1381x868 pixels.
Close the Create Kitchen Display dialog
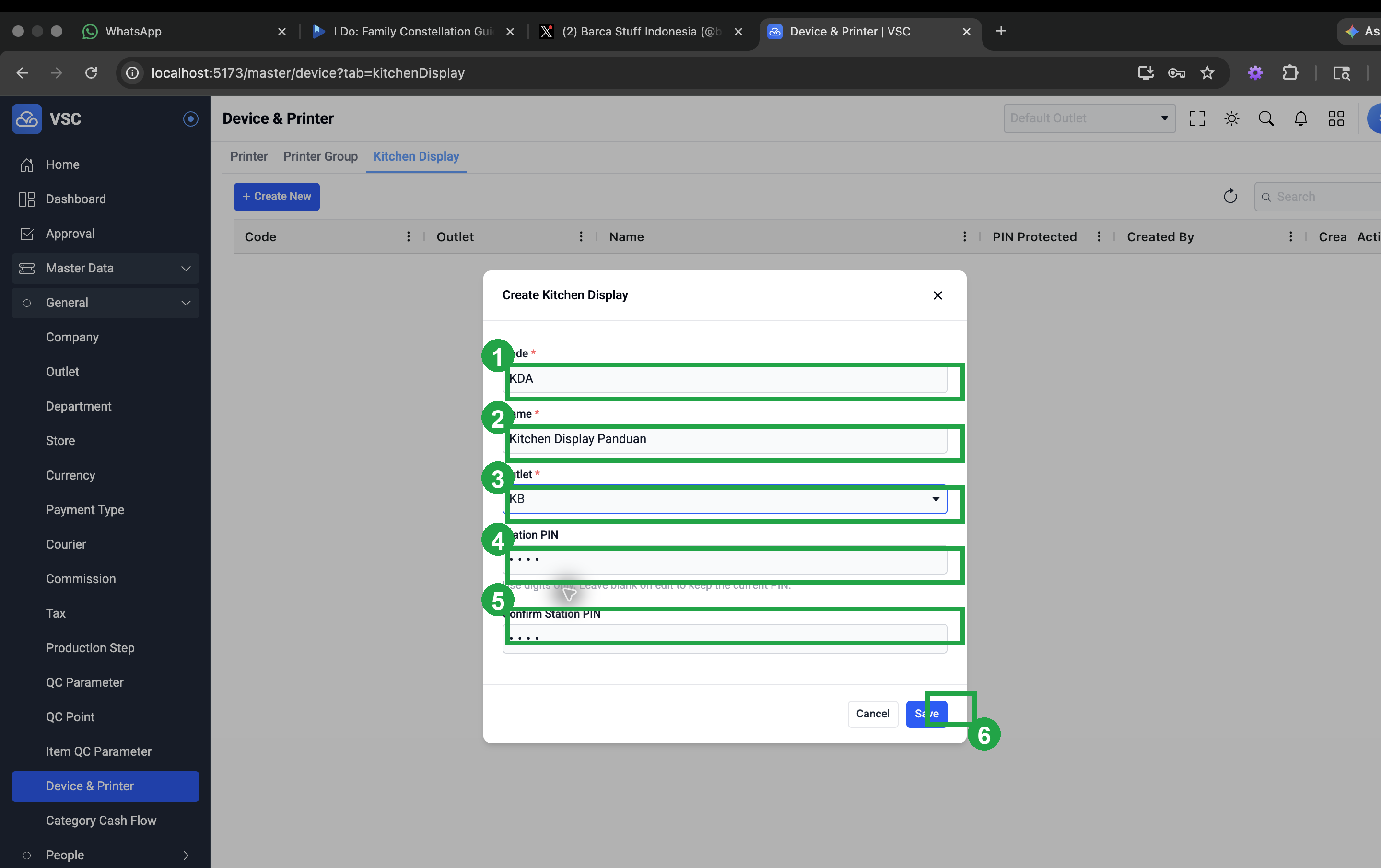[937, 295]
